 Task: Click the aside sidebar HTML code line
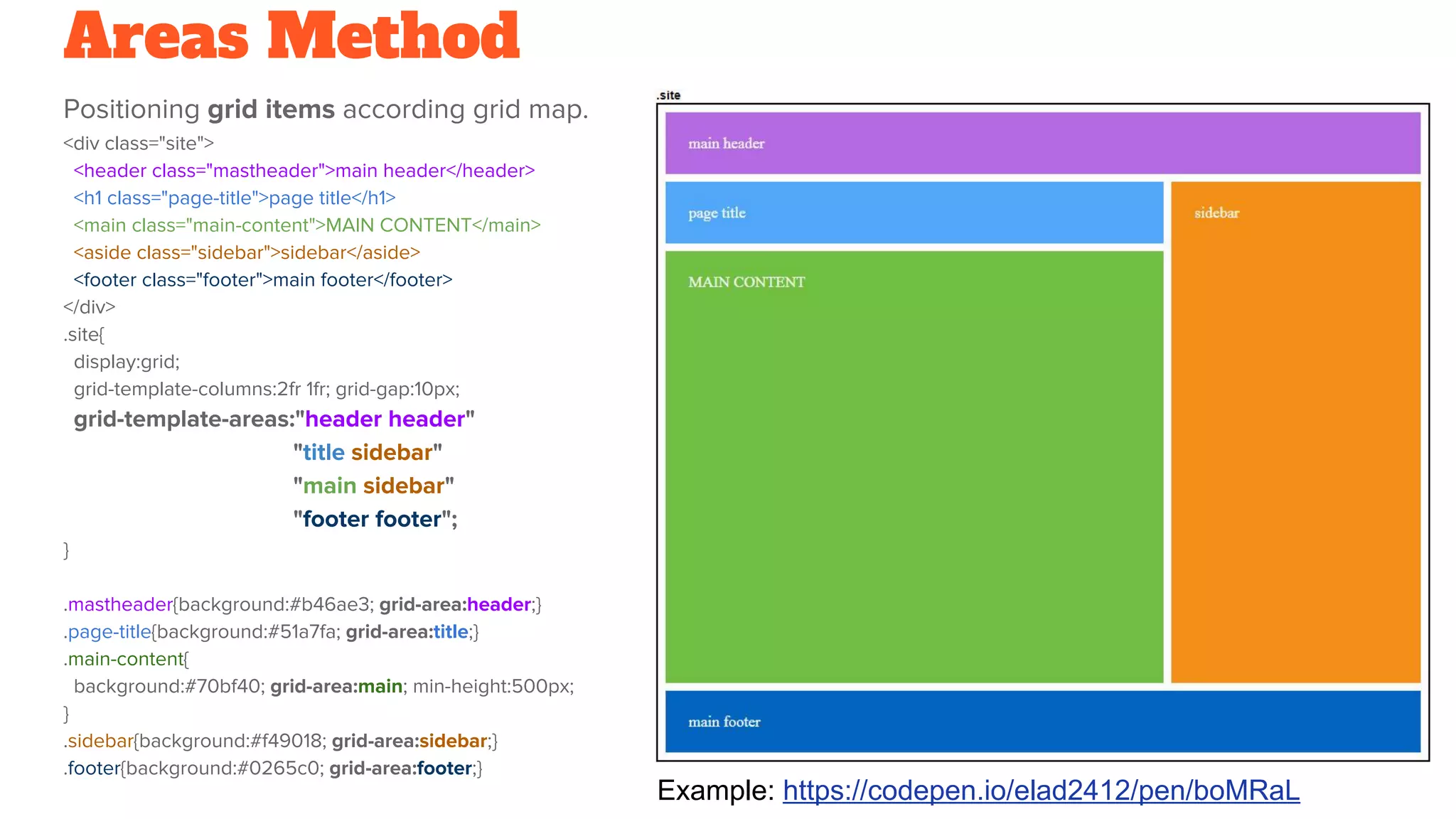247,252
